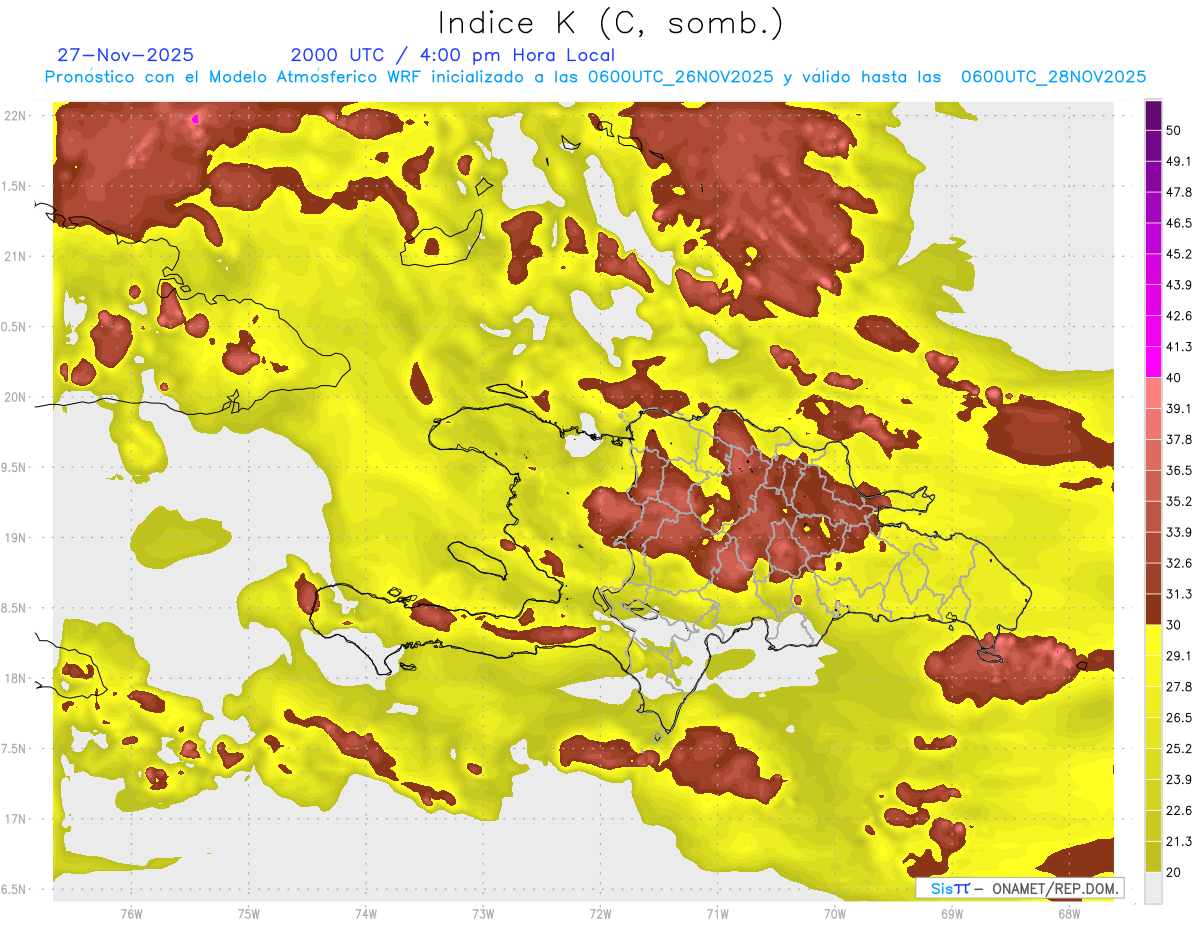This screenshot has height=927, width=1200.
Task: Pick the olive colorbar segment between 20 and 21.3
Action: pos(1153,856)
